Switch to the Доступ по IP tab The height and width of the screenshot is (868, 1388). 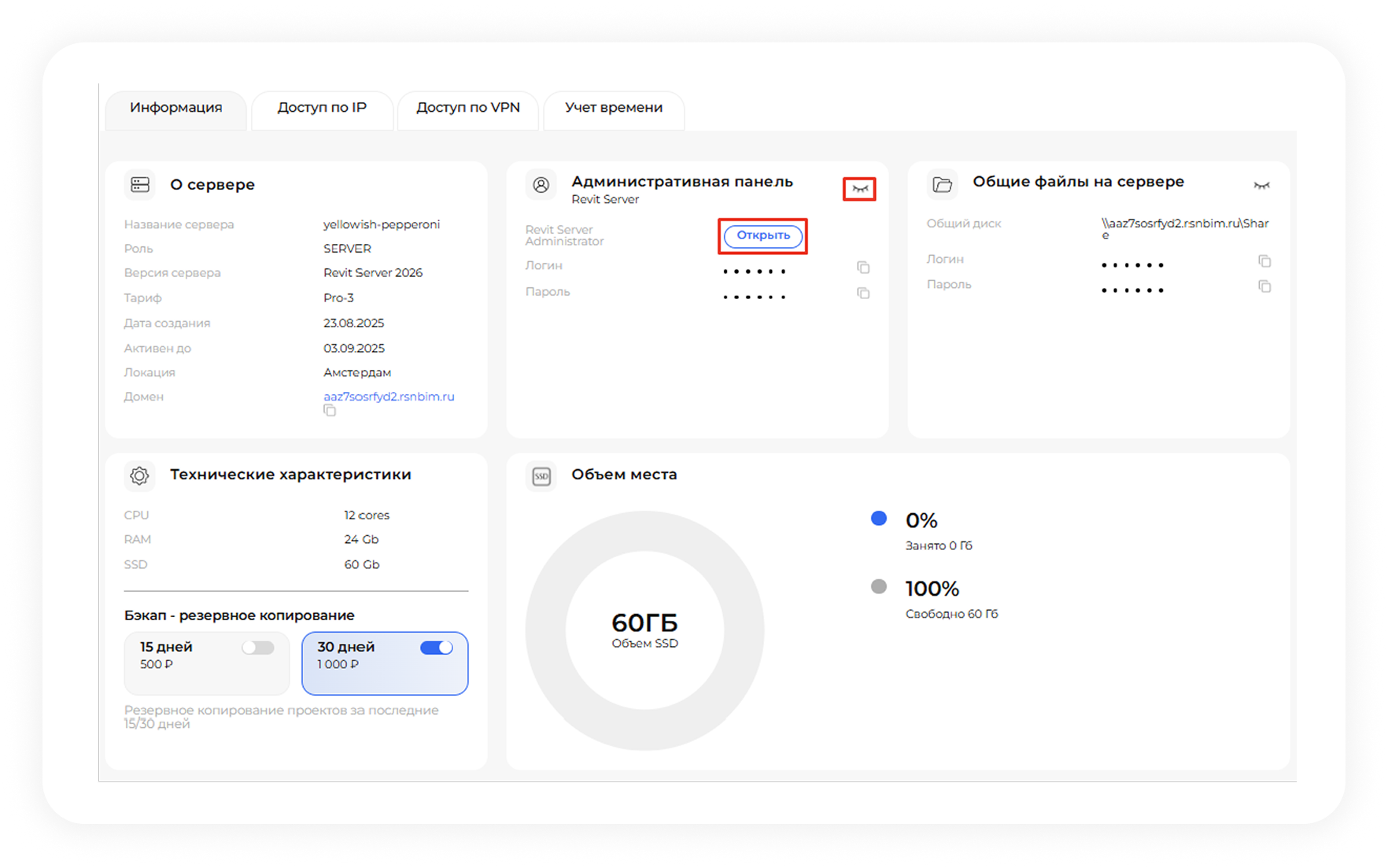click(322, 108)
